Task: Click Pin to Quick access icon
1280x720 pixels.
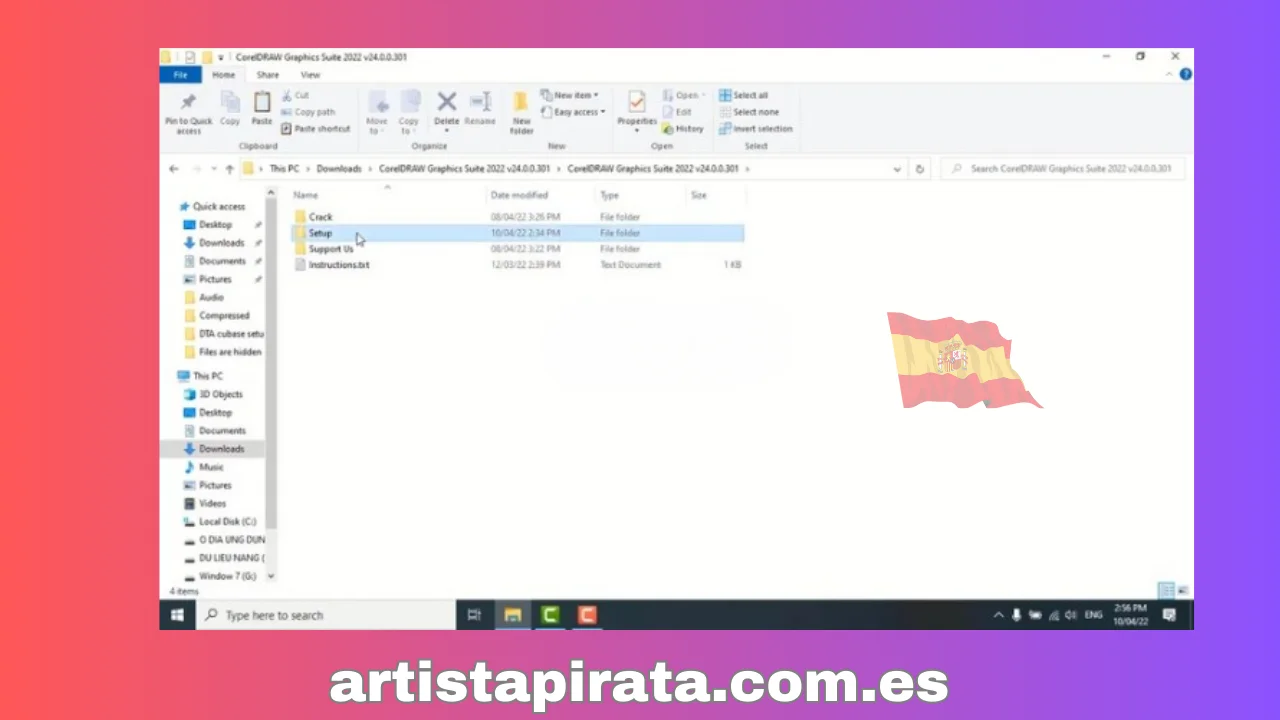Action: (188, 102)
